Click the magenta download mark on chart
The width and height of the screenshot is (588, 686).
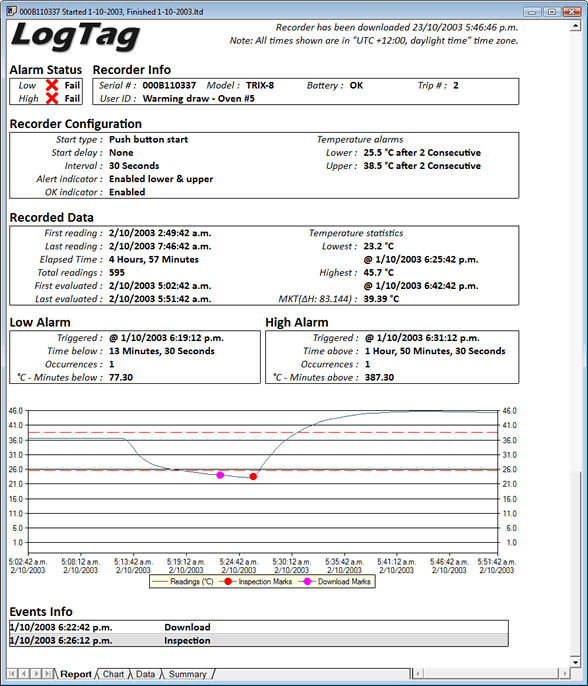coord(220,475)
